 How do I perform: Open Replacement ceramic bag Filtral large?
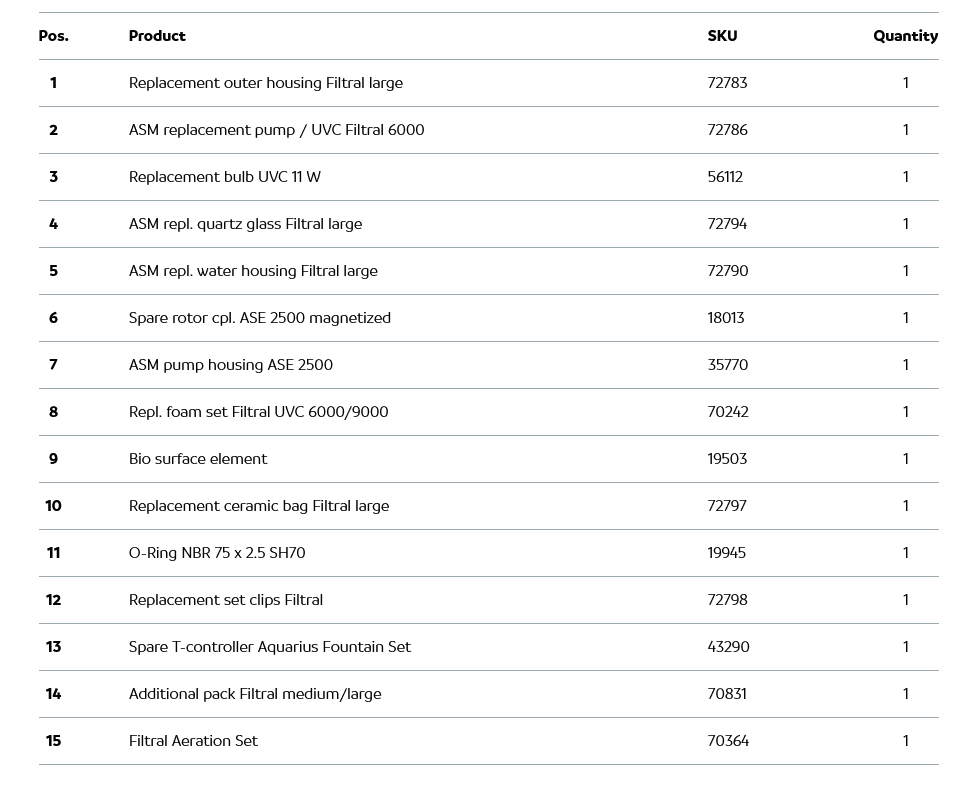(259, 506)
